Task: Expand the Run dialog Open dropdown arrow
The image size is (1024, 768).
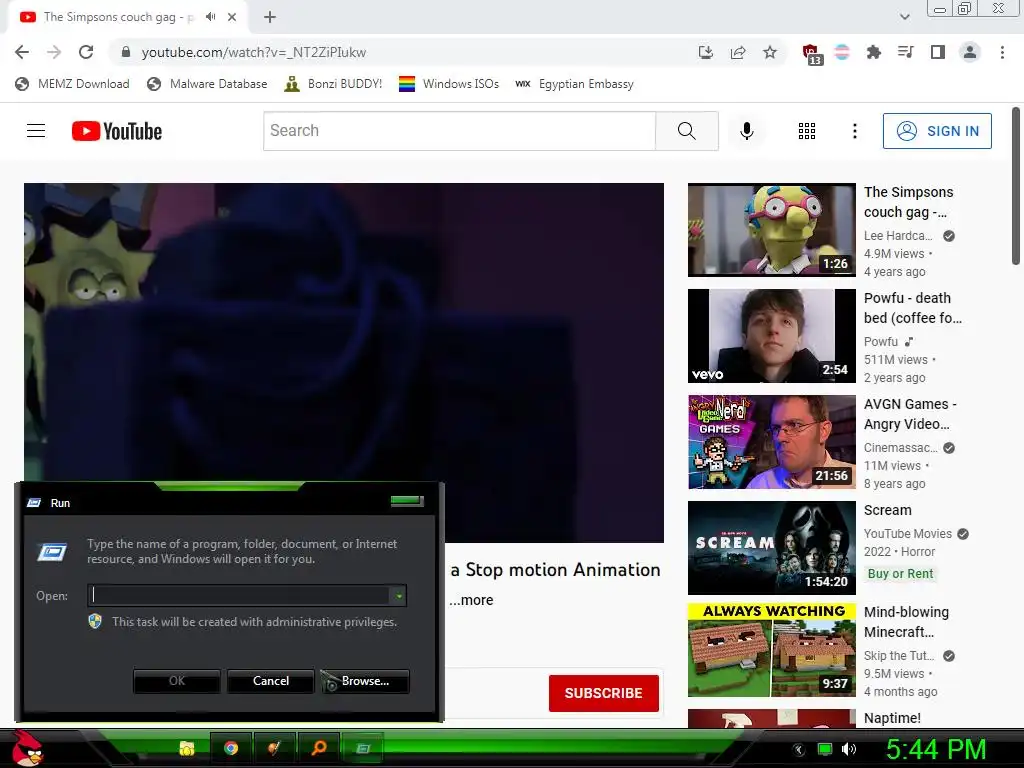Action: click(x=398, y=595)
